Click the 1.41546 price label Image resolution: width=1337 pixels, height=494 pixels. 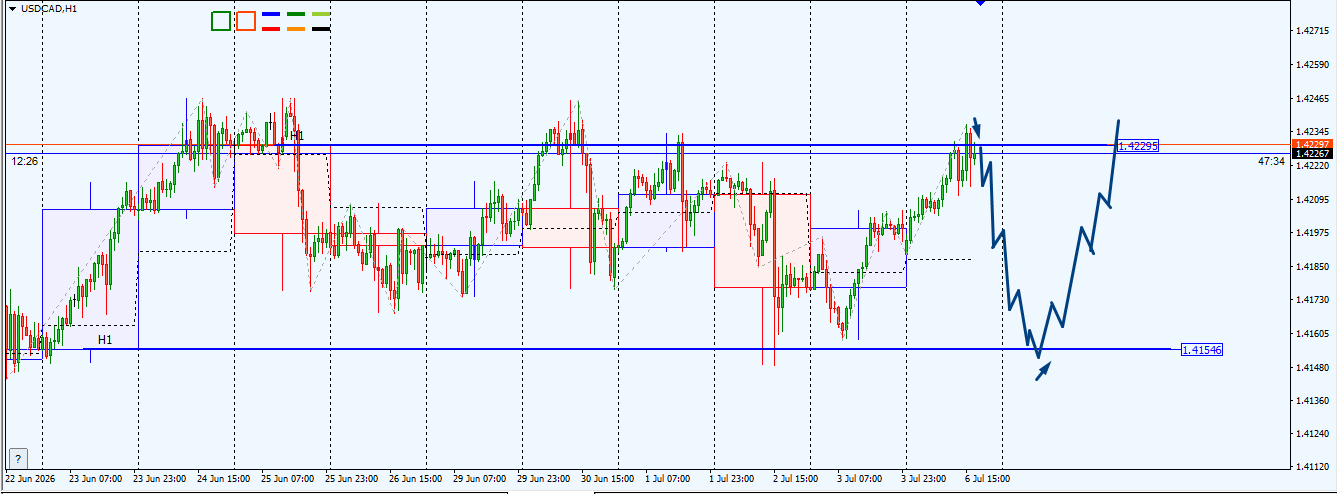click(x=1202, y=350)
